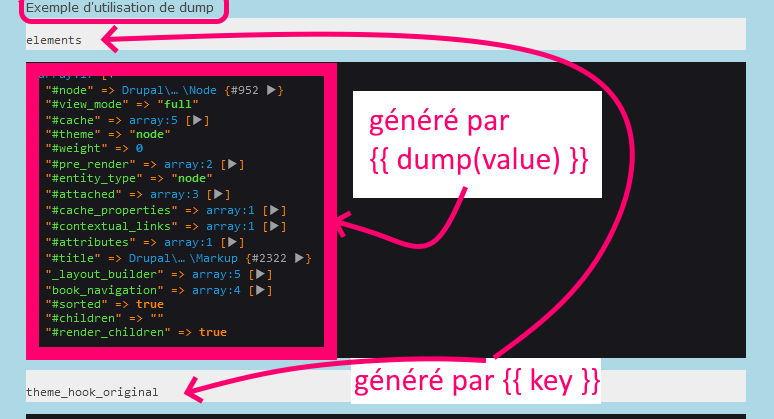The image size is (774, 419).
Task: Expand the _layout_builder array:5 entry
Action: tap(261, 274)
